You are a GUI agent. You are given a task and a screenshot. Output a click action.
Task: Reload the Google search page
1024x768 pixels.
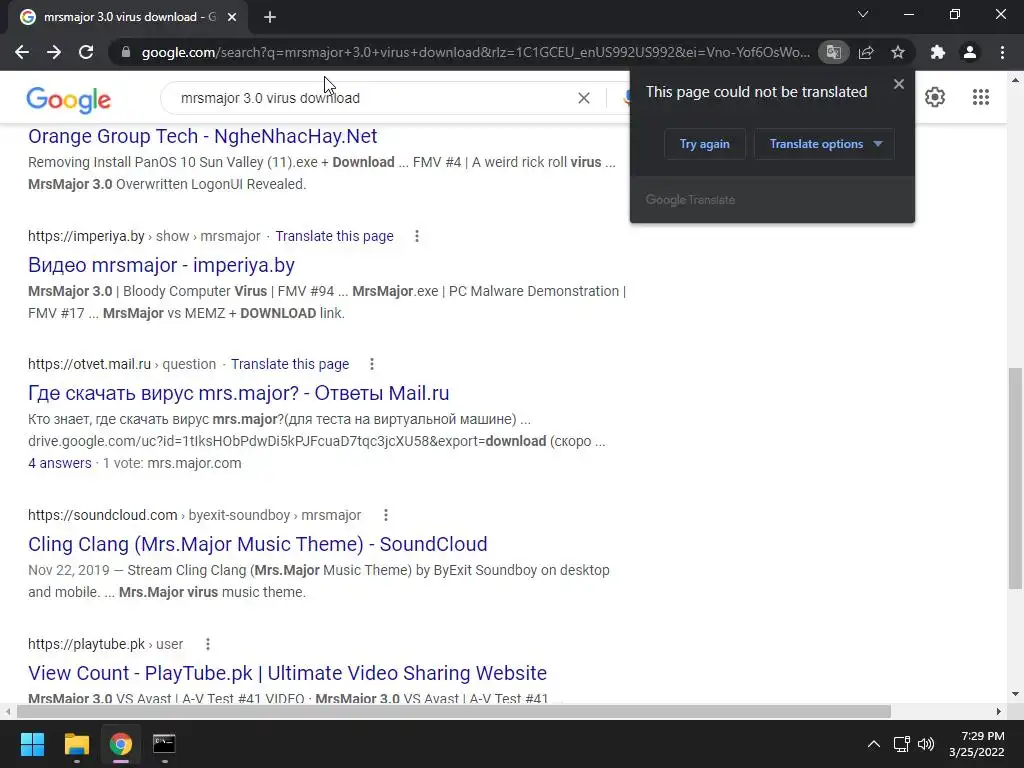click(86, 52)
